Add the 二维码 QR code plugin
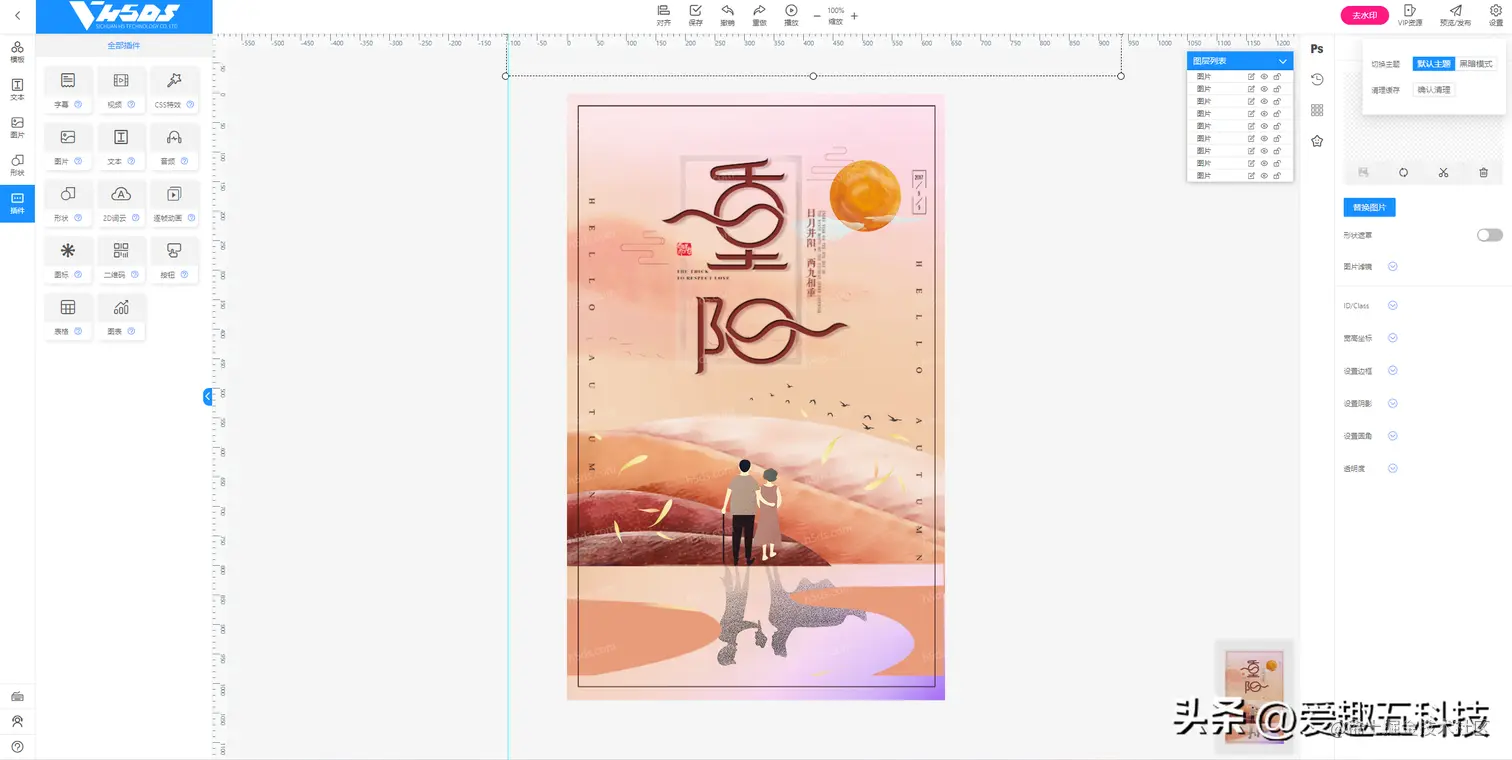 click(121, 259)
